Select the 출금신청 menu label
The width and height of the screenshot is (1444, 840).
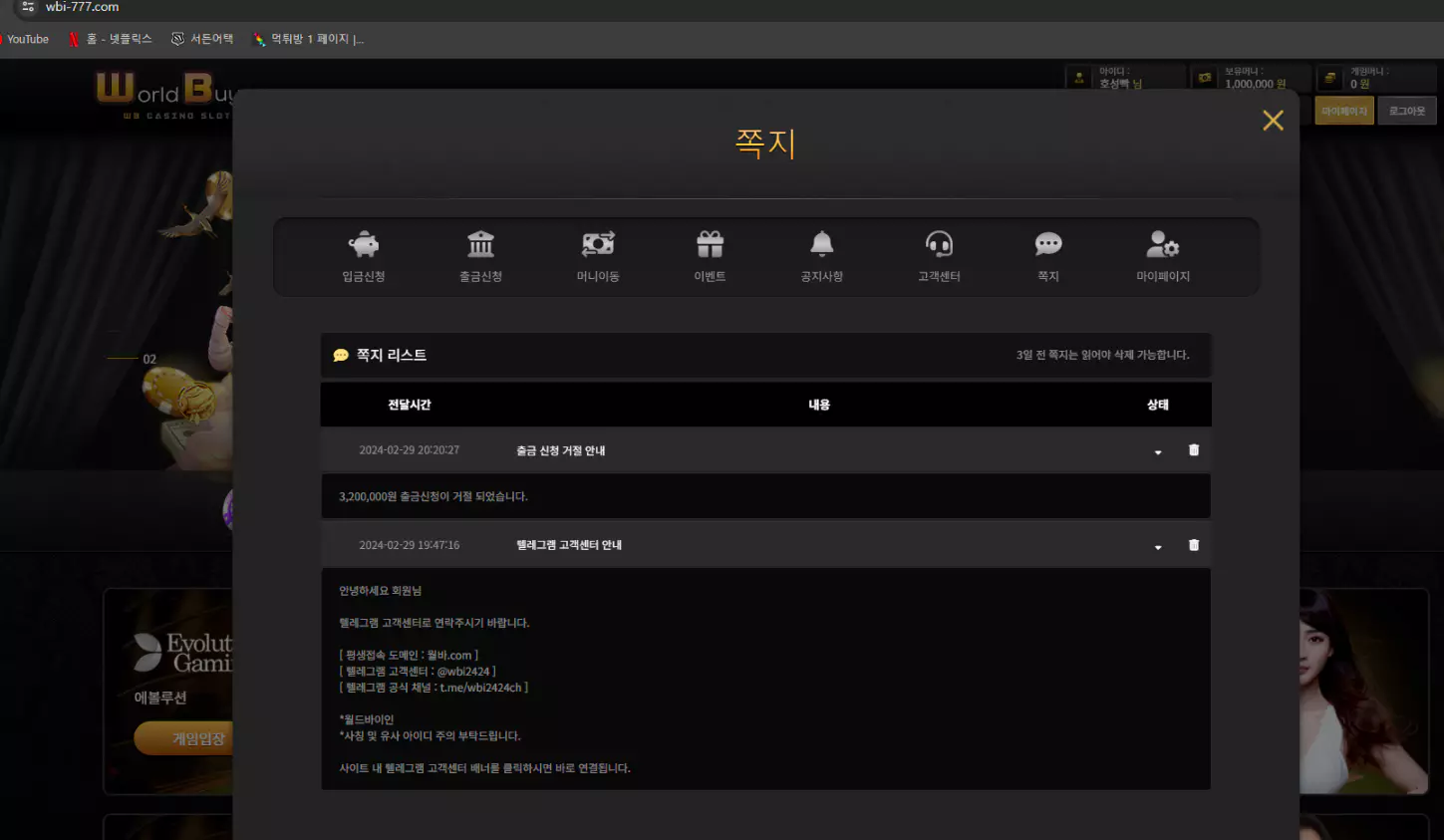(480, 276)
